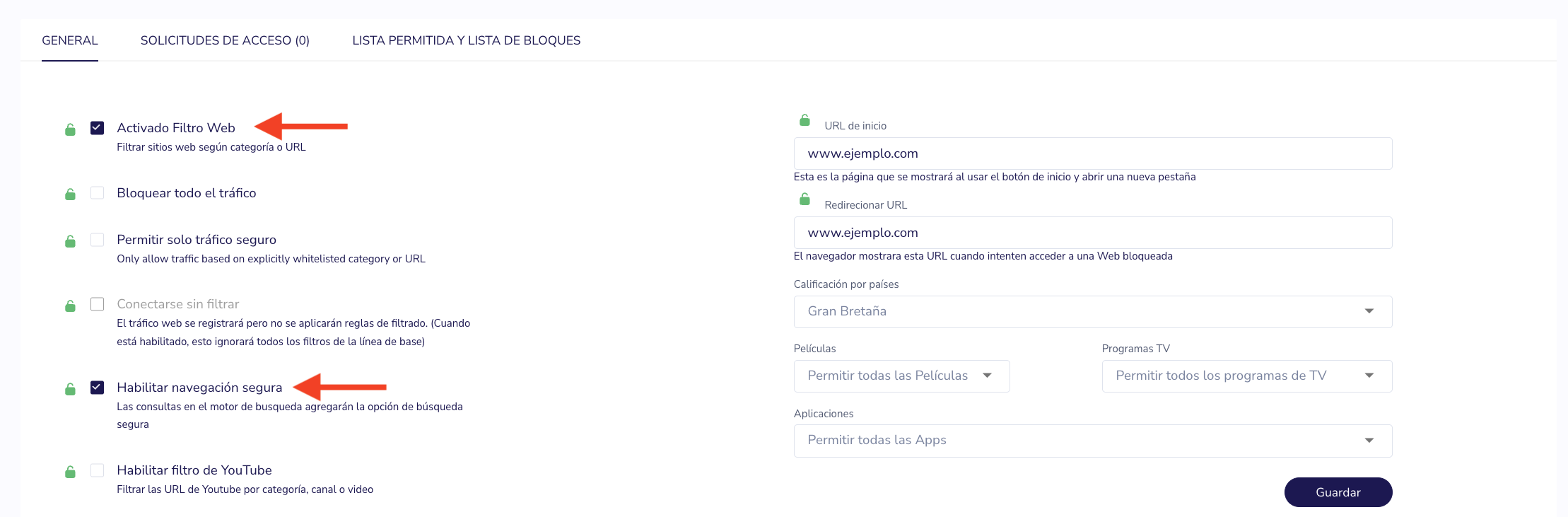Expand the Aplicaciones dropdown
The image size is (1568, 517).
[1093, 441]
